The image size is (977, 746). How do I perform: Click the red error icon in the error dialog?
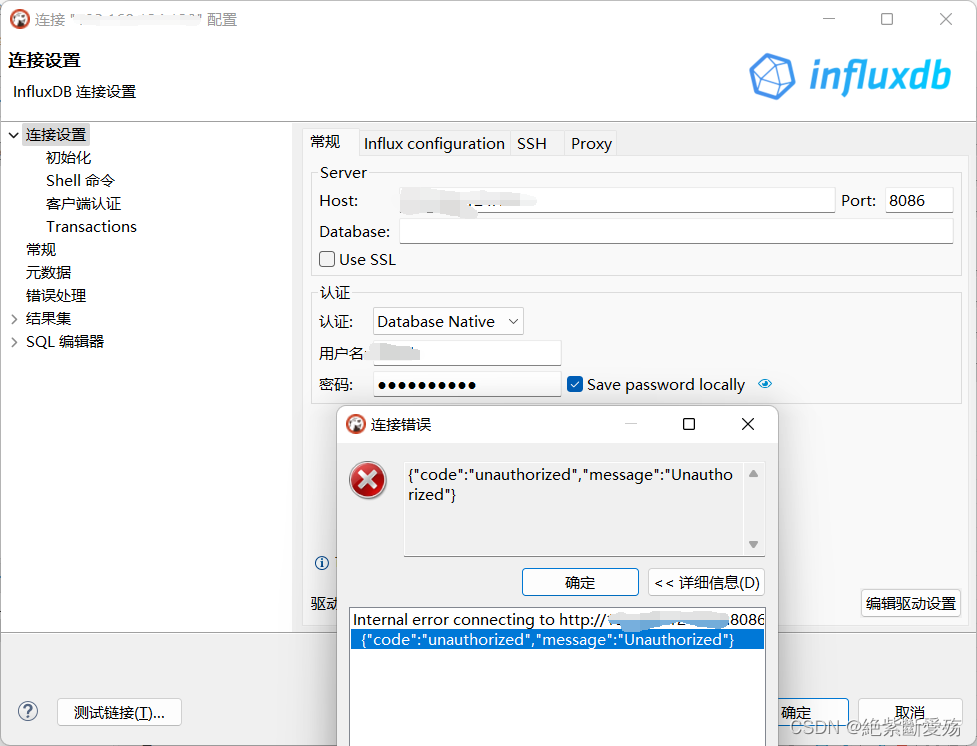367,480
